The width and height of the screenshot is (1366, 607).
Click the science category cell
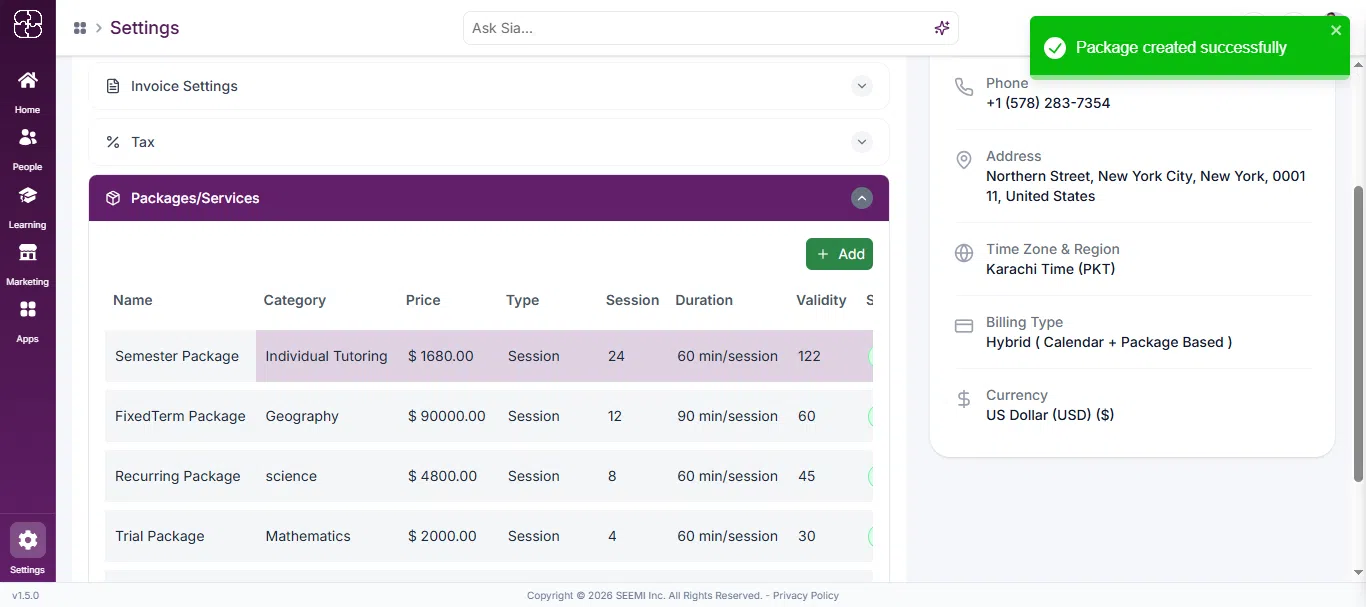coord(291,476)
